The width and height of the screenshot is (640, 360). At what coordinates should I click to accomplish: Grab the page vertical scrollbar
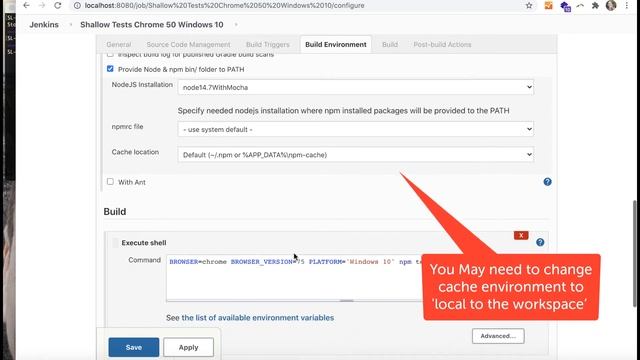635,253
